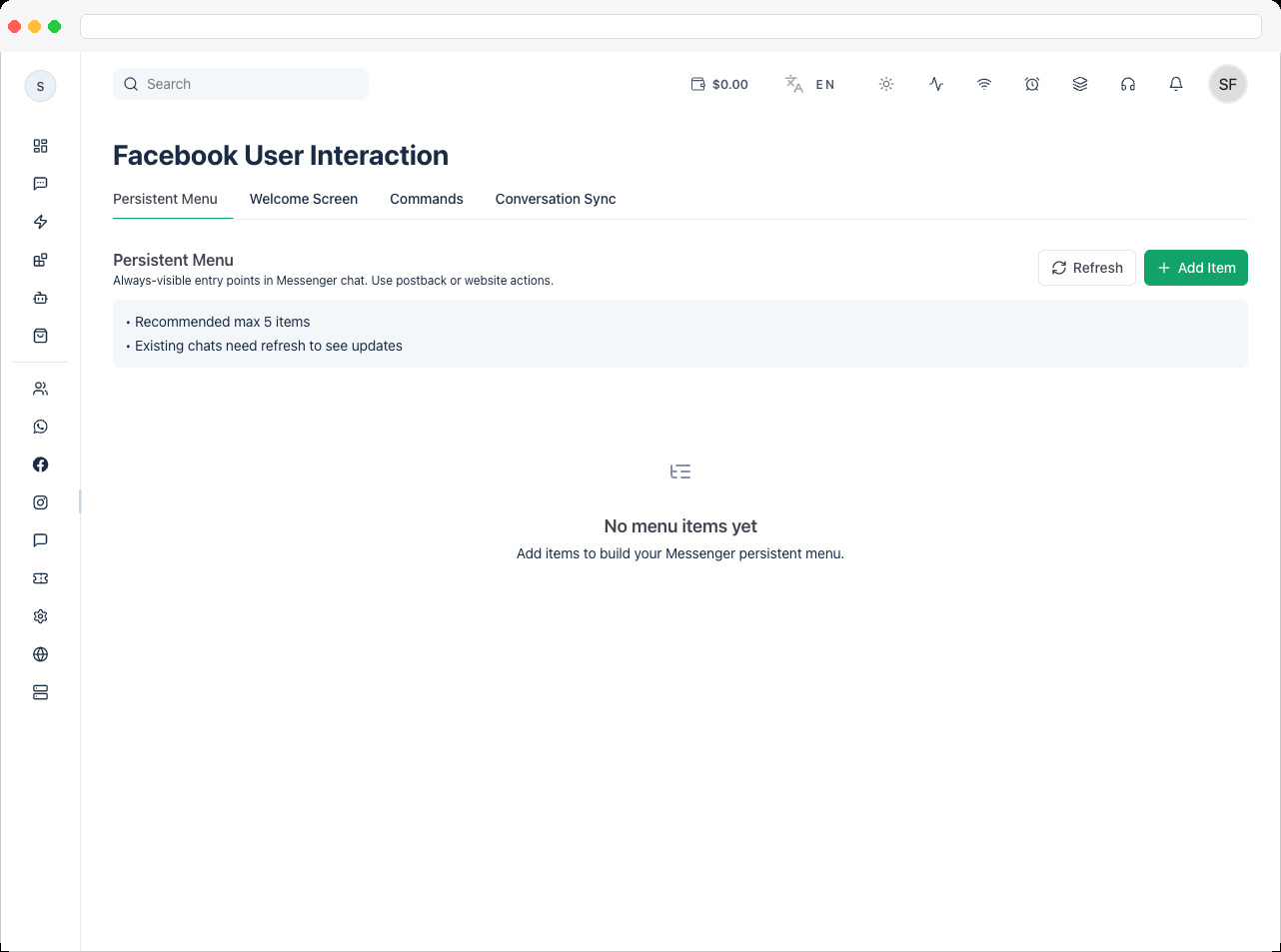Click the activity pulse icon
This screenshot has height=952, width=1281.
936,84
